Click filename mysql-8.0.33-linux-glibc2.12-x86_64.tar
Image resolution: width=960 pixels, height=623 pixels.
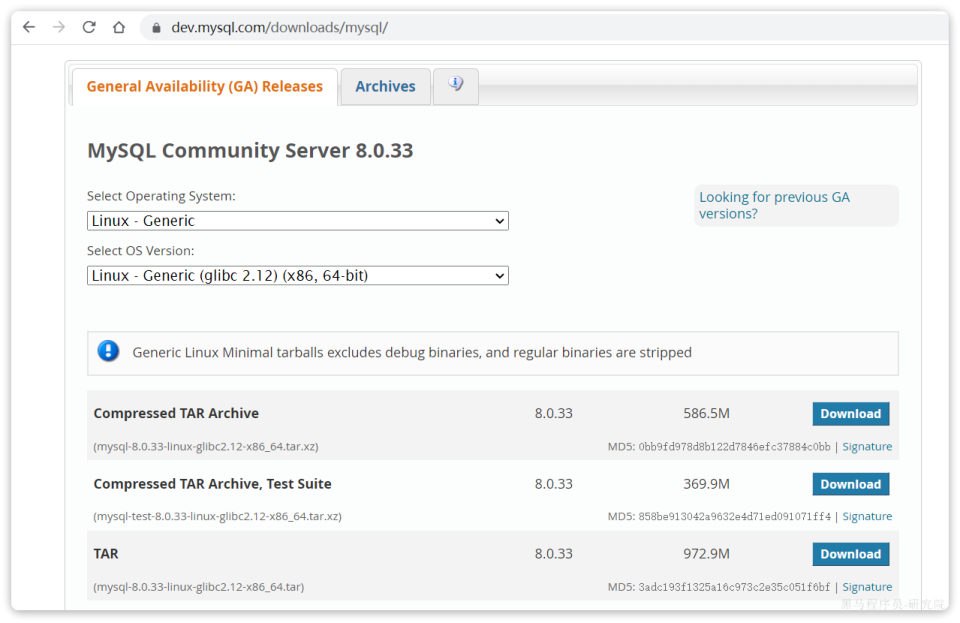(198, 586)
